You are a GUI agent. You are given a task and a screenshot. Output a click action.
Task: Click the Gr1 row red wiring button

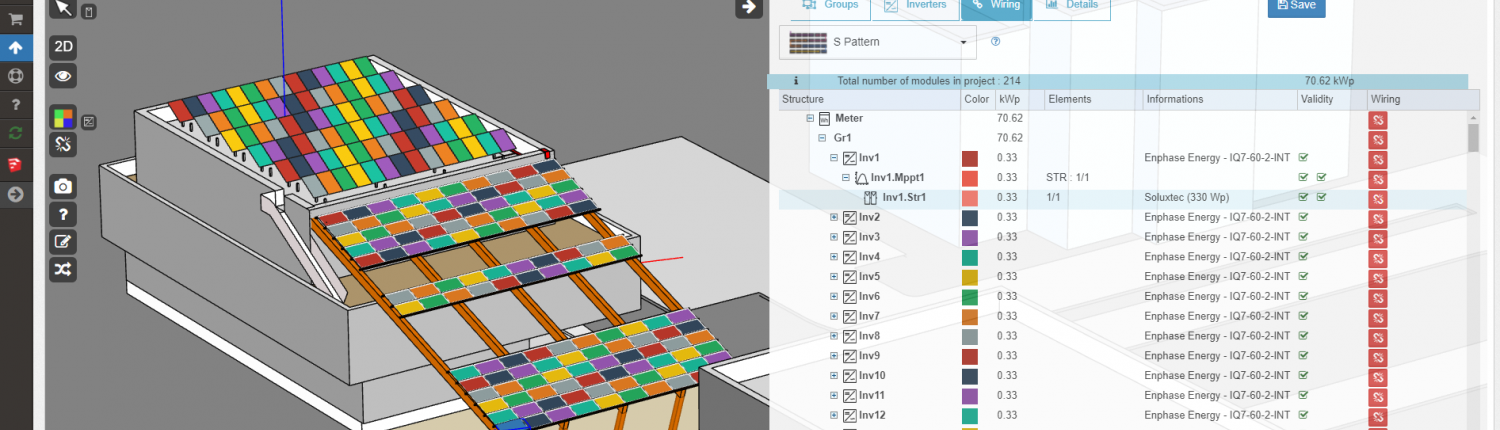(x=1378, y=139)
